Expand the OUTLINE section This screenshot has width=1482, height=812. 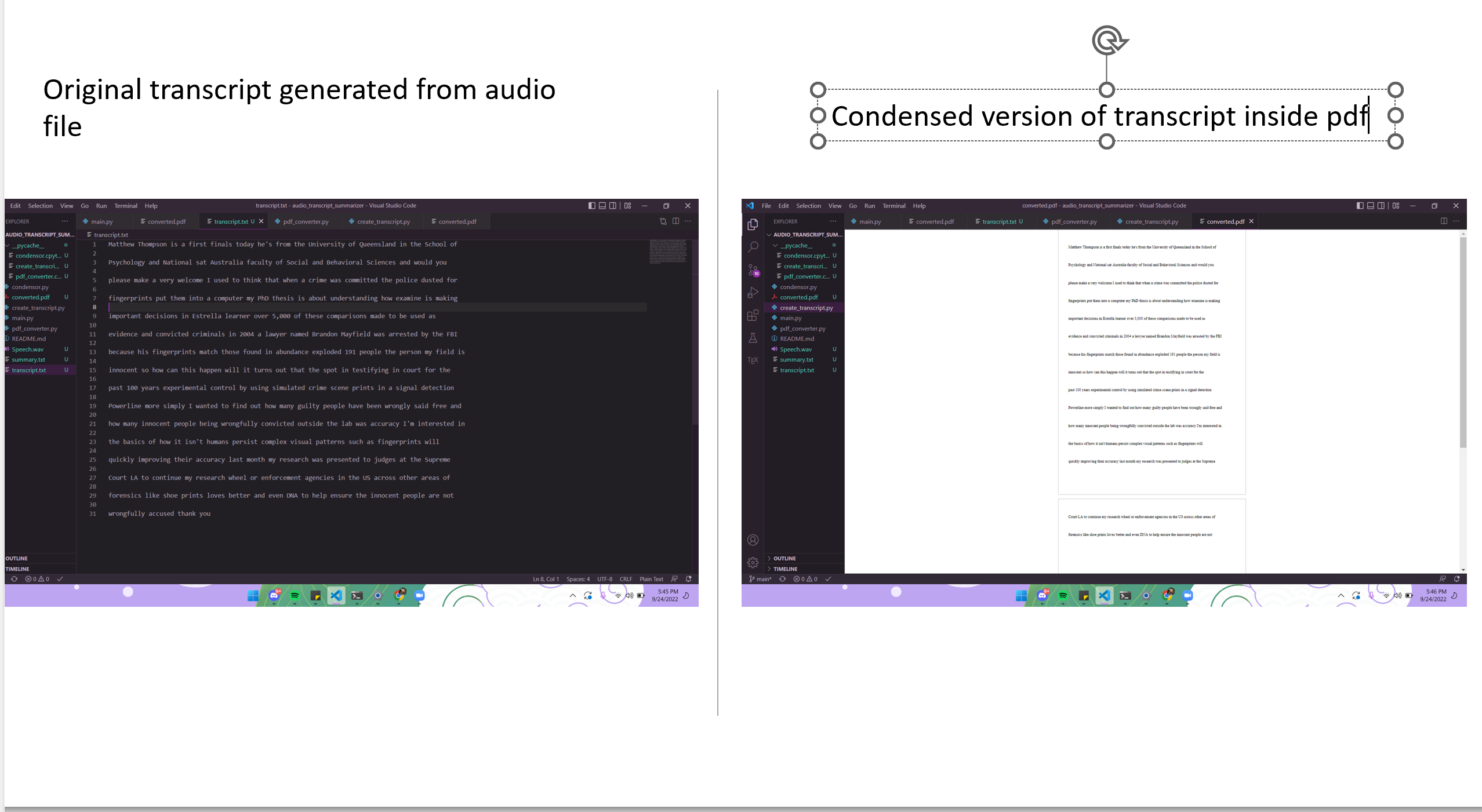783,558
